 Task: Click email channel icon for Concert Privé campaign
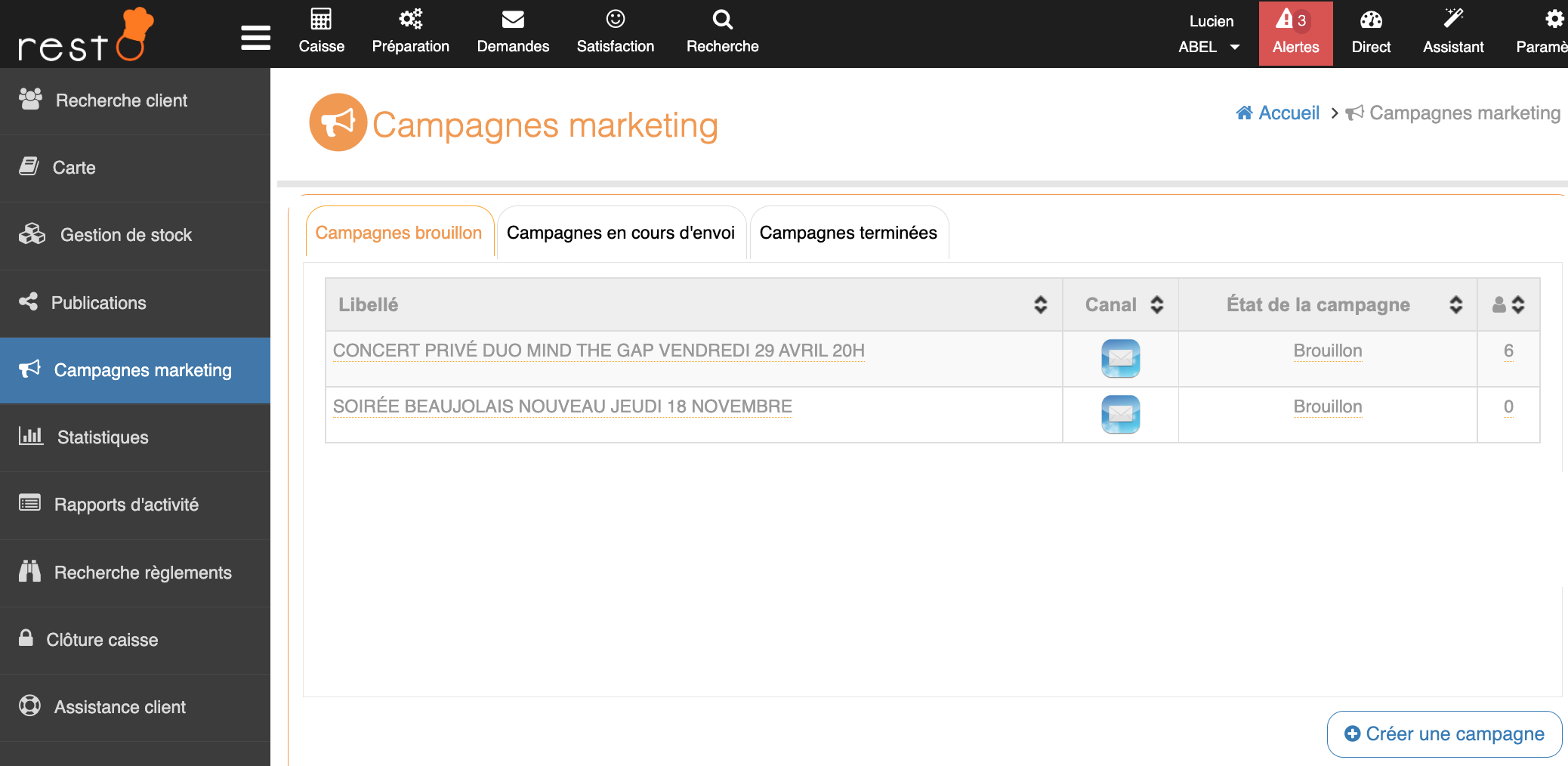click(1120, 358)
